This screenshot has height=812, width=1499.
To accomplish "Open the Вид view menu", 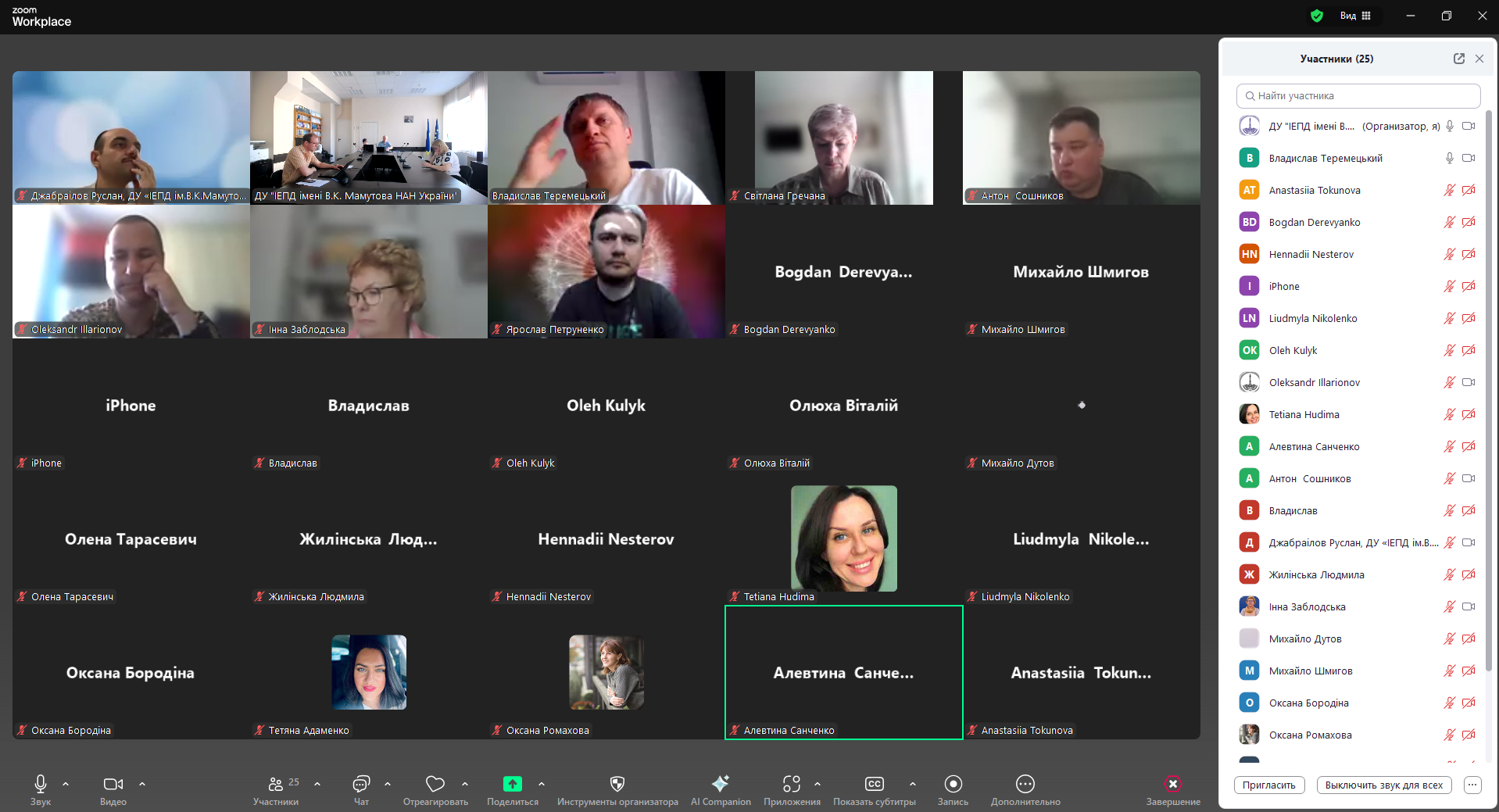I will click(1355, 16).
